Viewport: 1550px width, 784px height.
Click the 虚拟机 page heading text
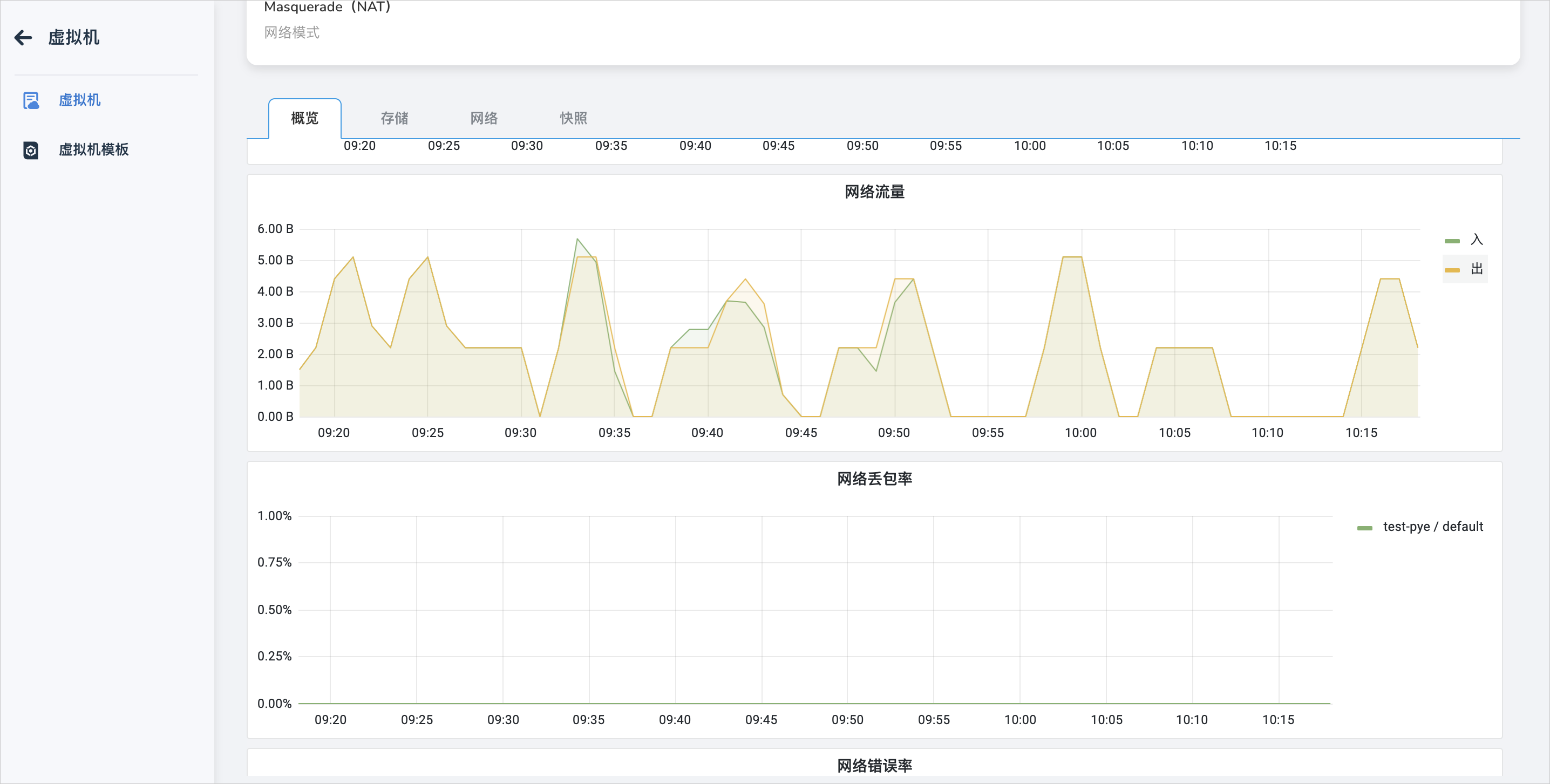point(74,38)
